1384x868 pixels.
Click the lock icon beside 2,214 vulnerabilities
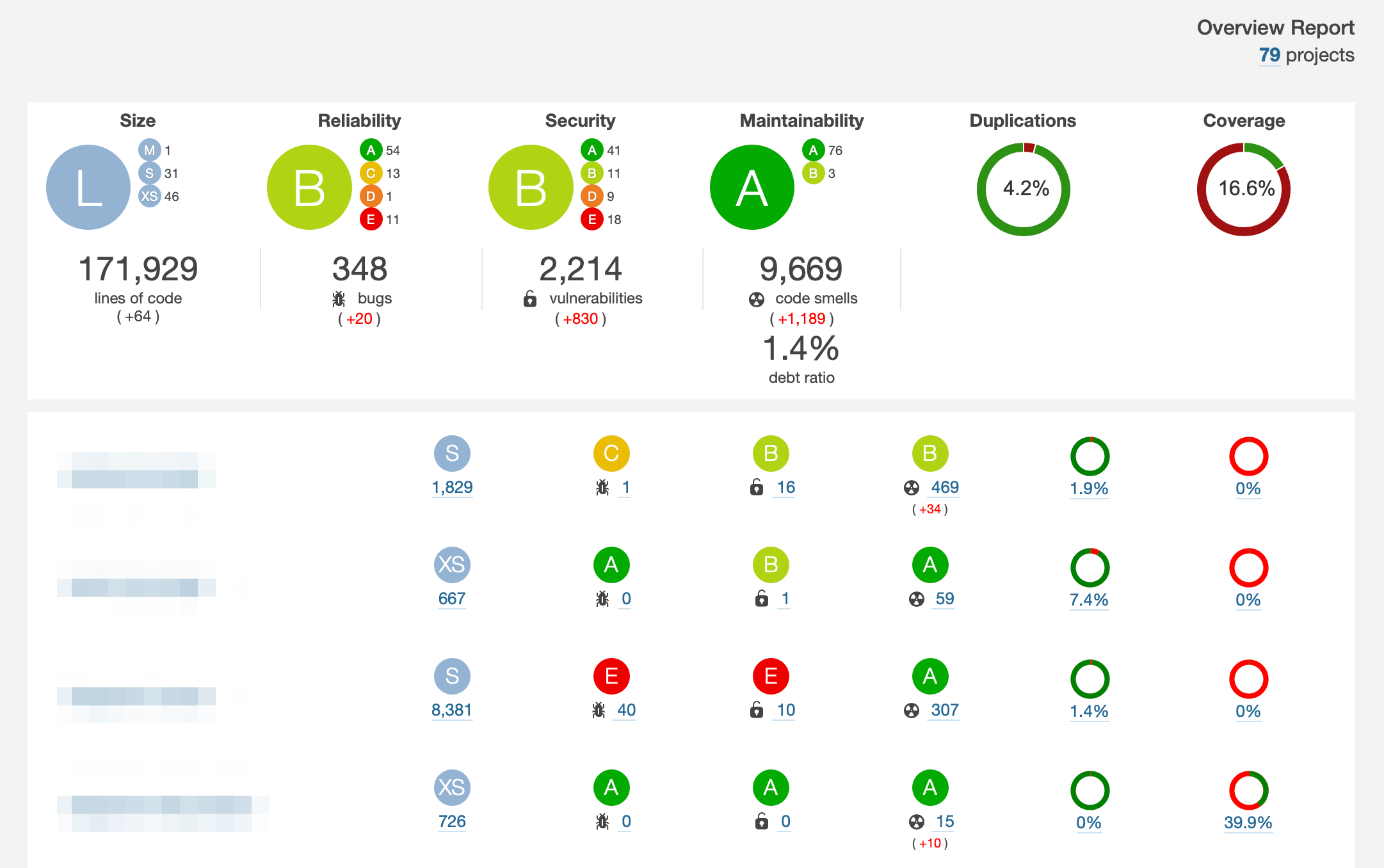point(530,299)
